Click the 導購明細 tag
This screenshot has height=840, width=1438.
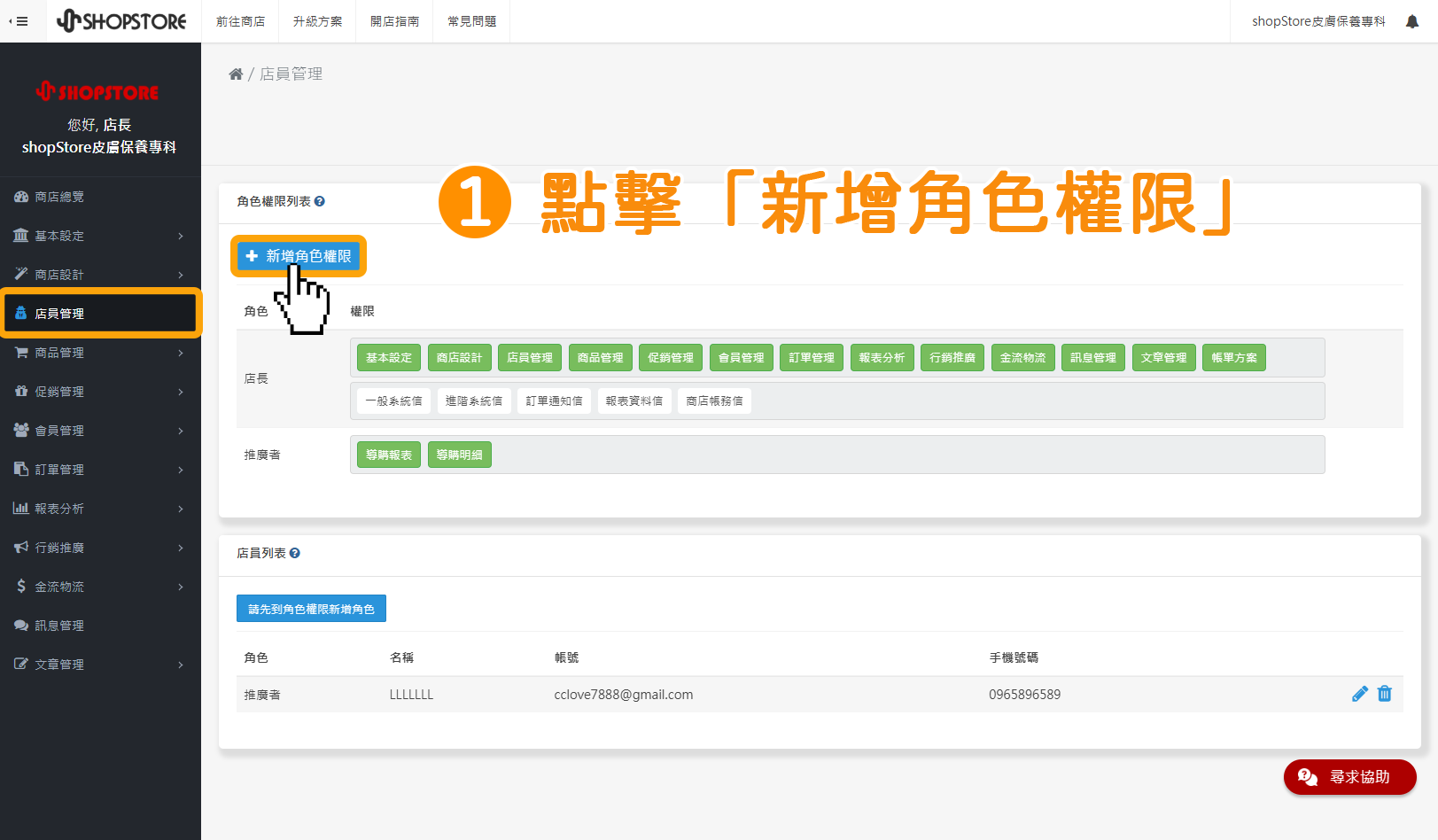point(459,455)
